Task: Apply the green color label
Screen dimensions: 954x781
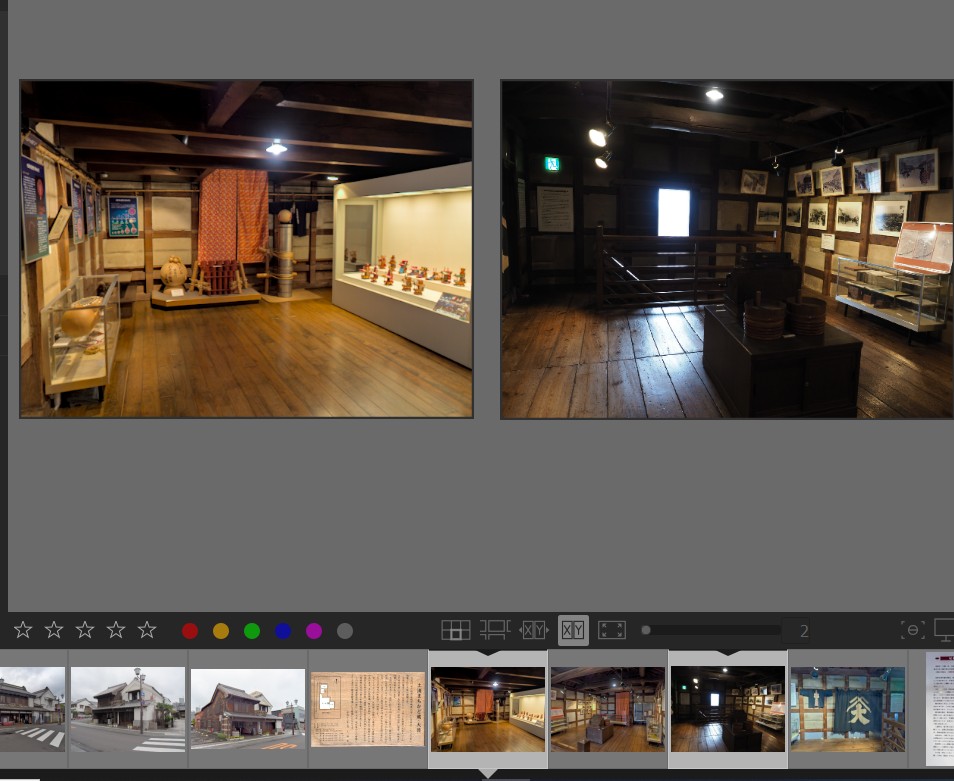Action: (x=252, y=631)
